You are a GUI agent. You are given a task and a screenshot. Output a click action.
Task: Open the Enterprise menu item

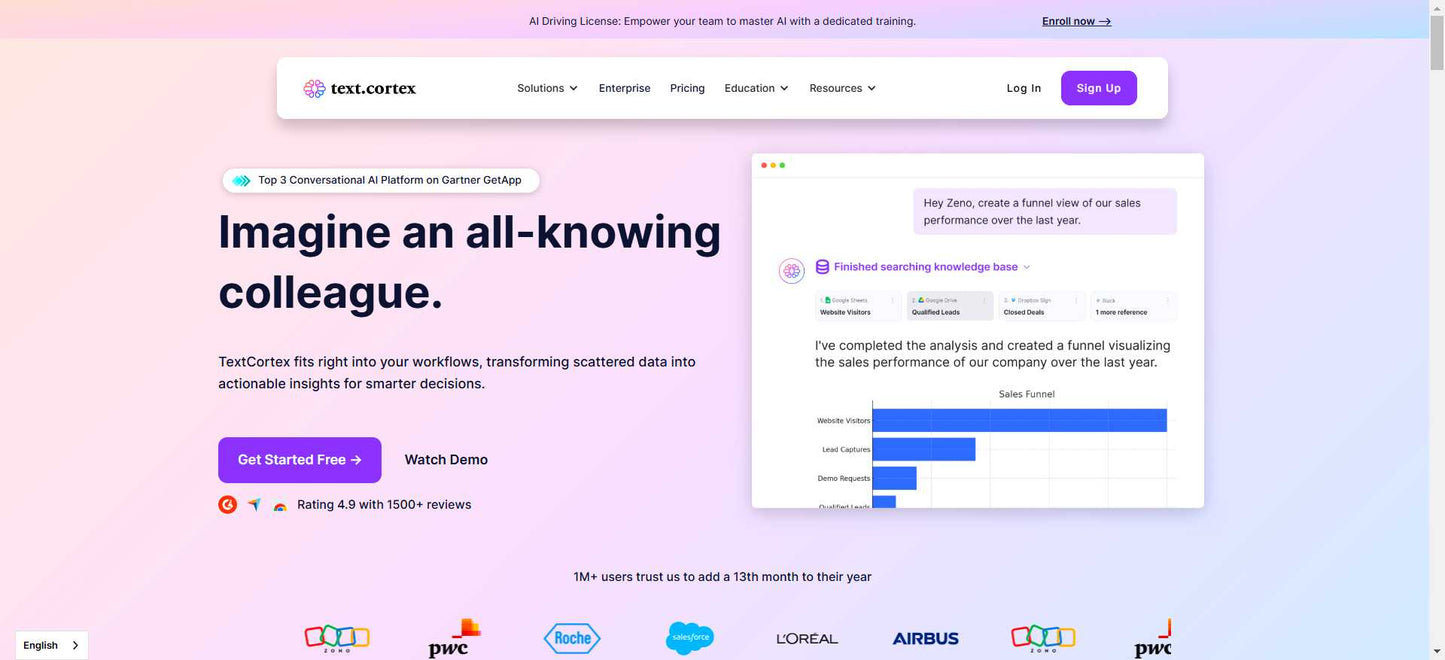coord(624,88)
